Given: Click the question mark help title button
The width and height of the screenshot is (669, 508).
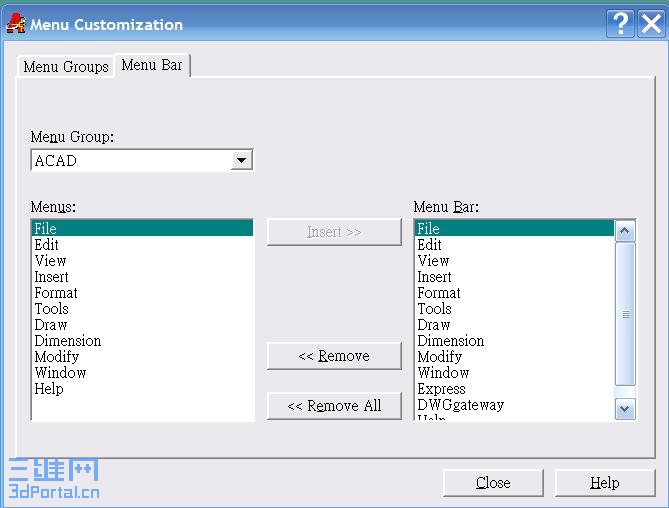Looking at the screenshot, I should coord(620,24).
